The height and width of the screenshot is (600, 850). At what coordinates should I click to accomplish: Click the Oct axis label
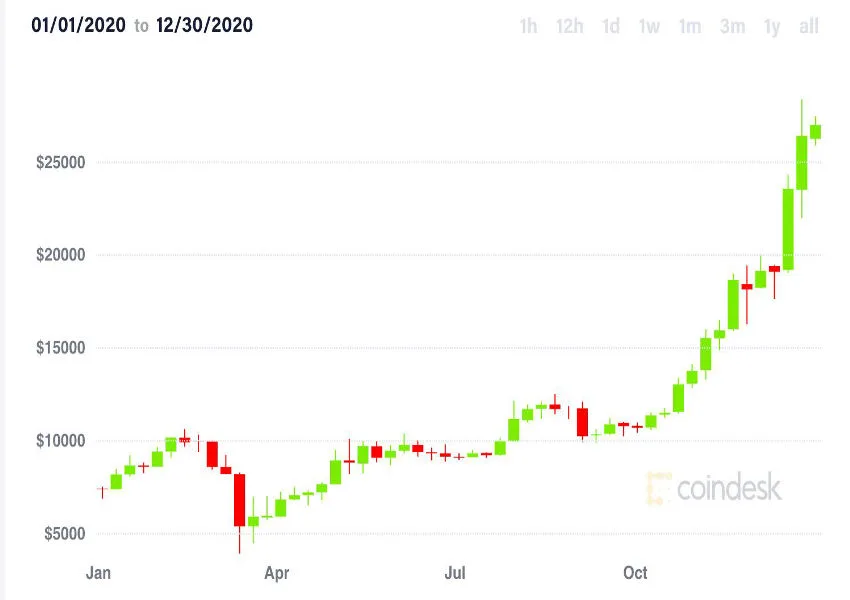click(636, 573)
